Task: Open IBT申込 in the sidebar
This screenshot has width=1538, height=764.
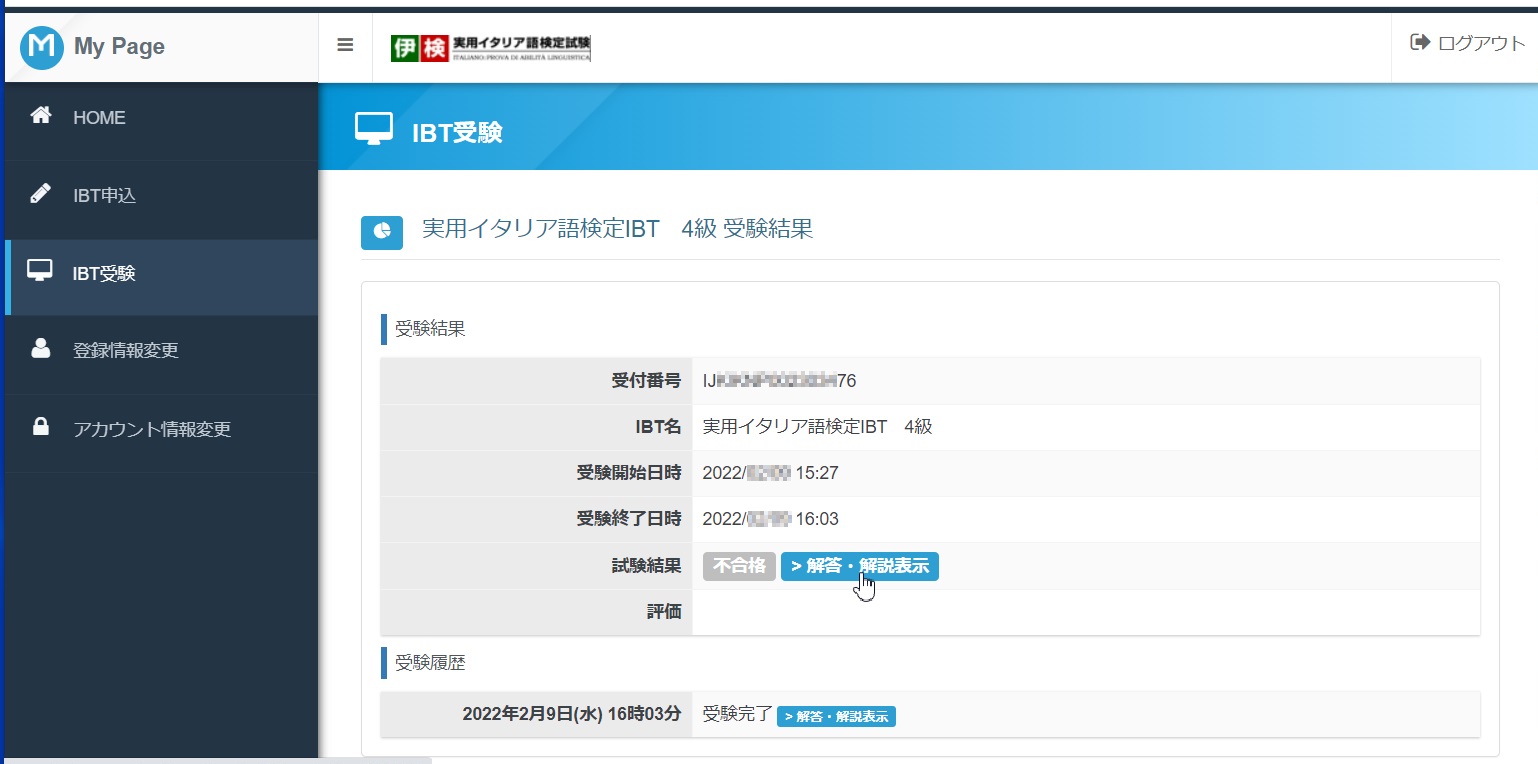Action: (x=161, y=196)
